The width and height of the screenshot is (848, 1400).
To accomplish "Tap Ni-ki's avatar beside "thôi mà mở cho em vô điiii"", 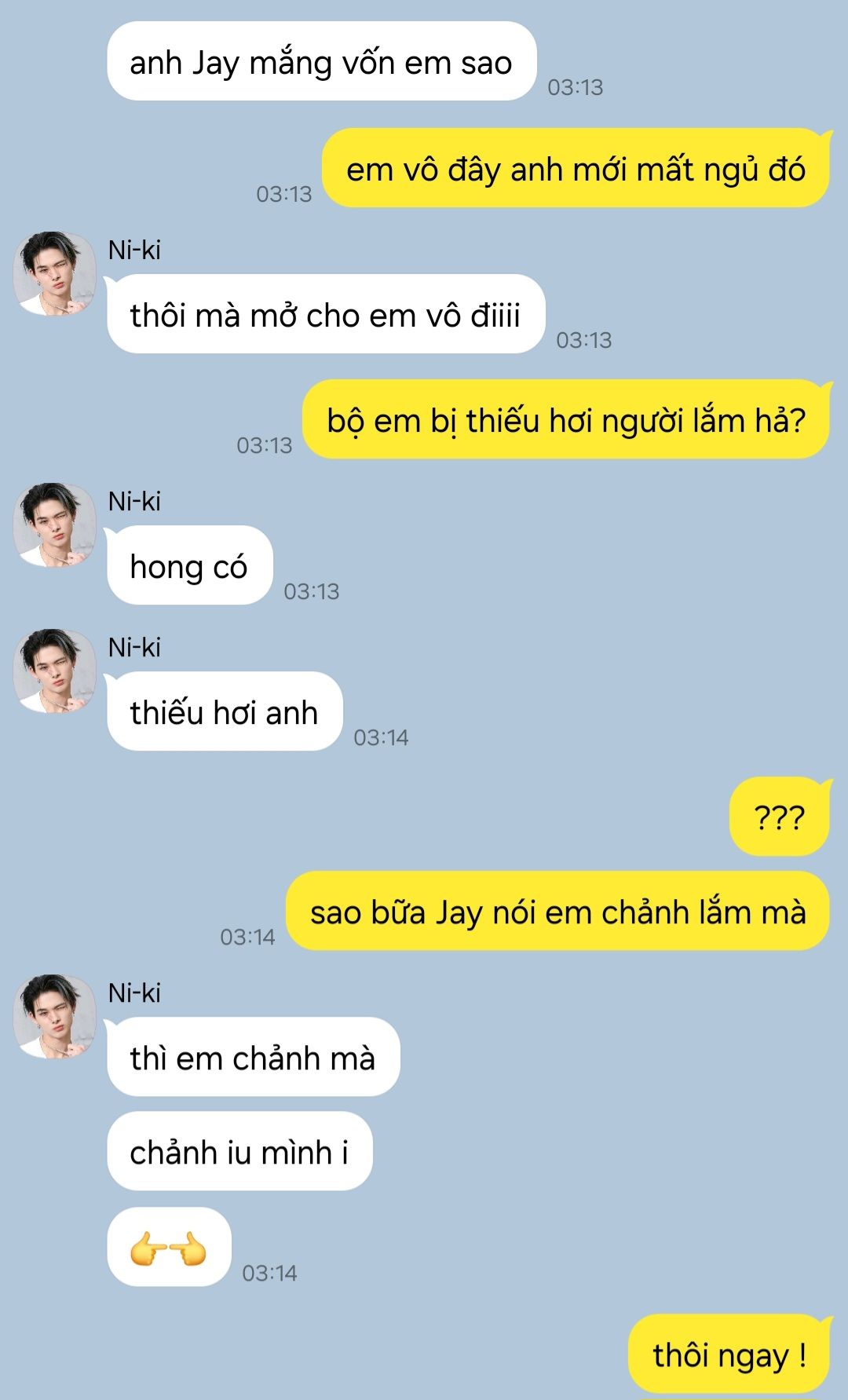I will pyautogui.click(x=55, y=273).
